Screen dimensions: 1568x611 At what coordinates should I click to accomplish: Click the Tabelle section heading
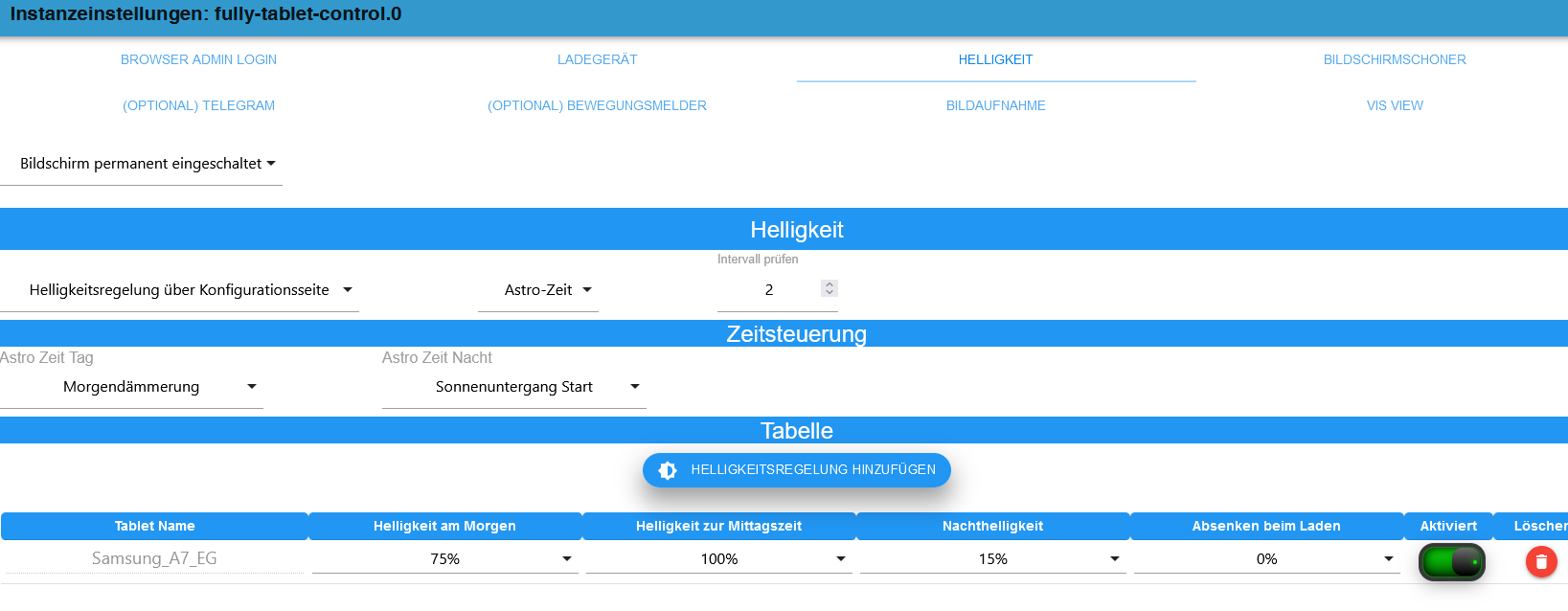(797, 431)
